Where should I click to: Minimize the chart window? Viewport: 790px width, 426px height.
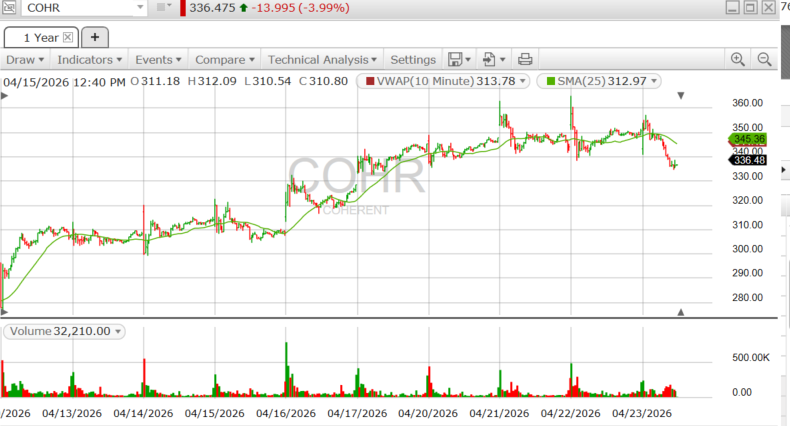[733, 8]
